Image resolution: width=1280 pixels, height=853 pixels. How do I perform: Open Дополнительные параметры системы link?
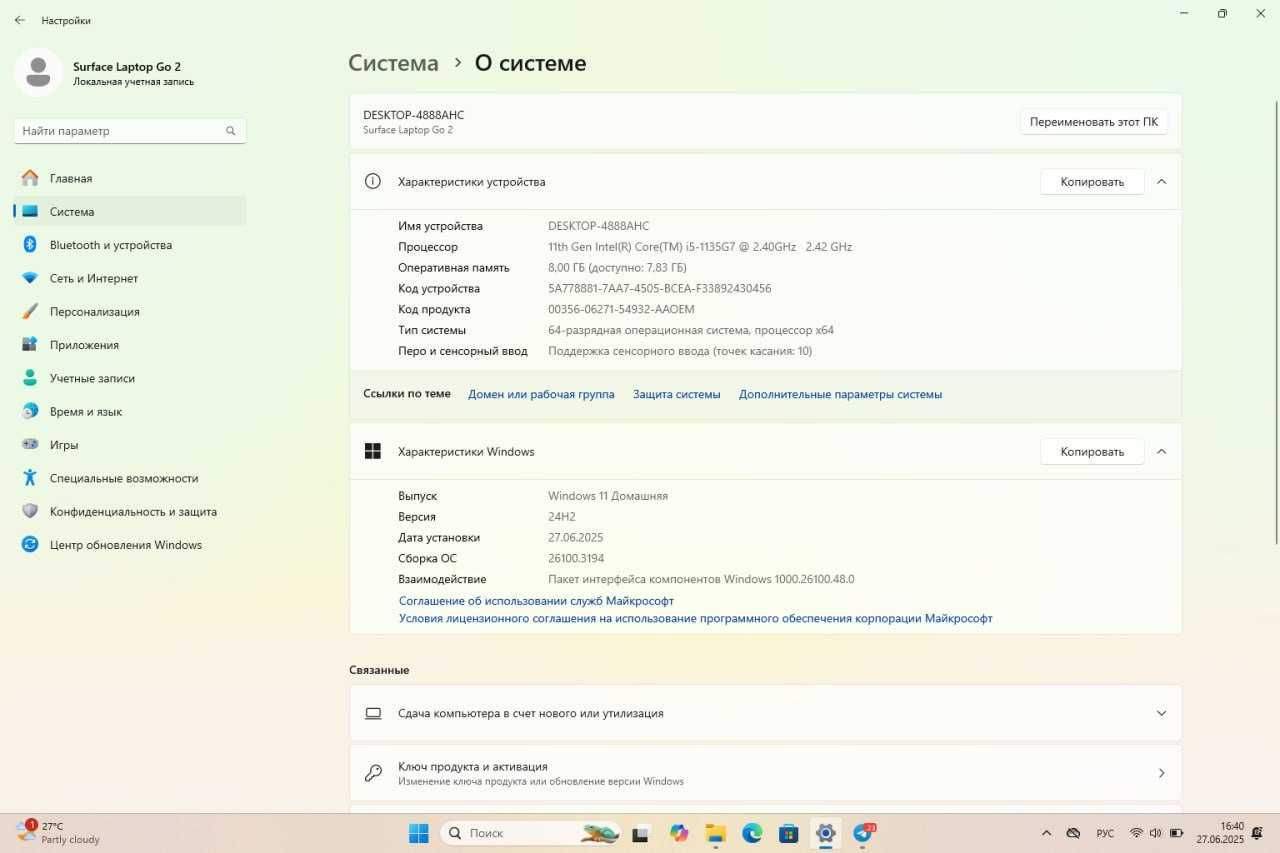coord(840,394)
